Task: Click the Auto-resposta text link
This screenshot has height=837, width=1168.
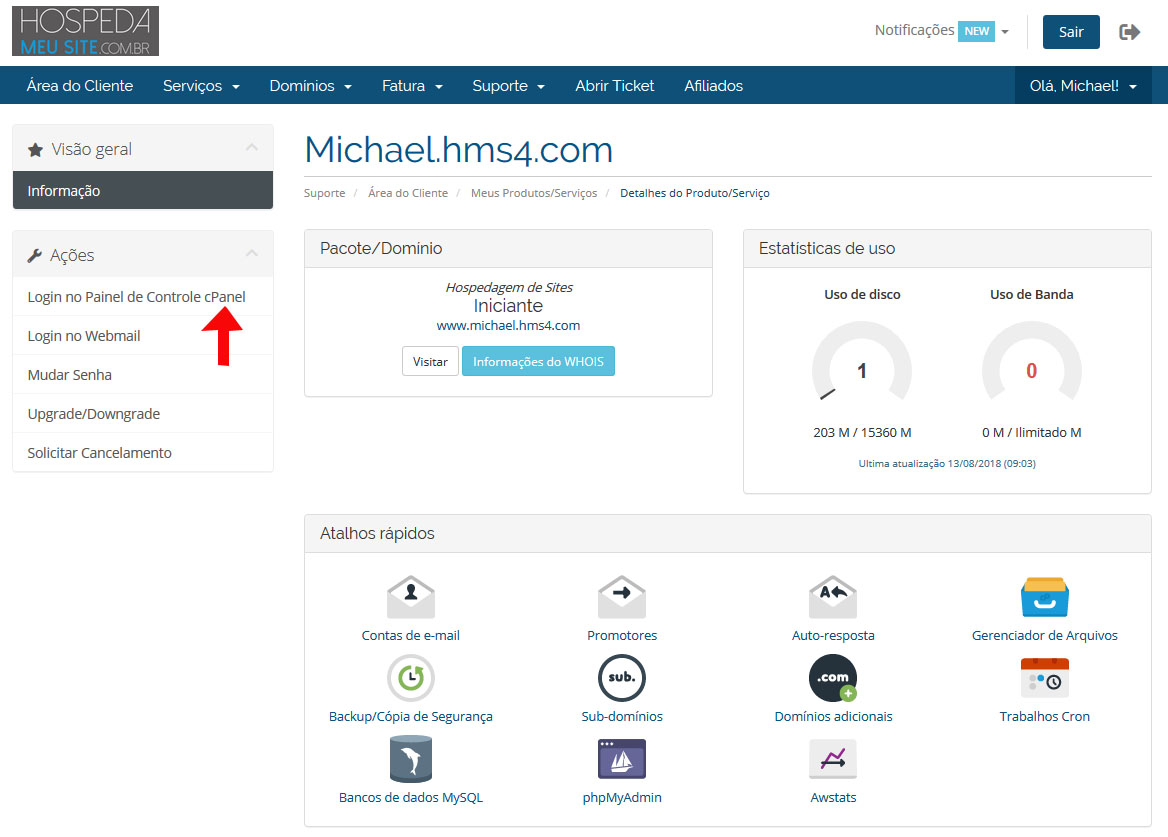Action: (833, 635)
